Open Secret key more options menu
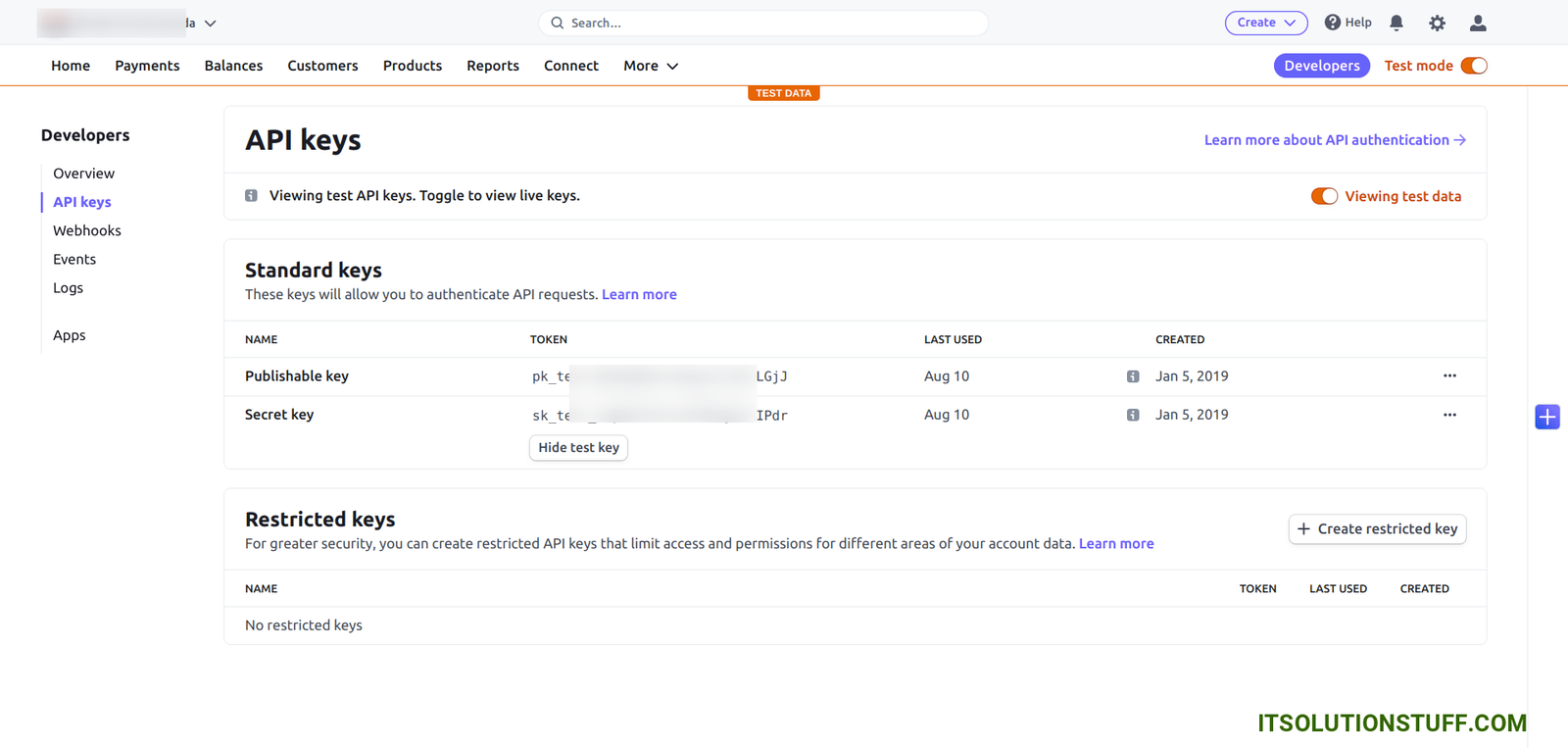 [x=1449, y=415]
